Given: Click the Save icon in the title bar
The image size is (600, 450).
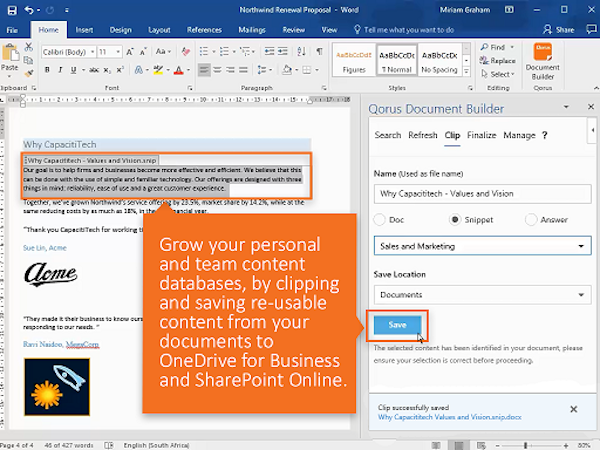Looking at the screenshot, I should [10, 9].
